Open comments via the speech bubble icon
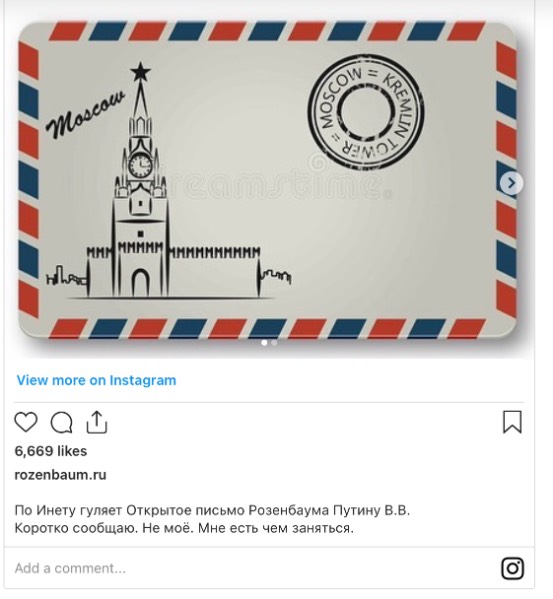This screenshot has height=599, width=553. pos(61,423)
